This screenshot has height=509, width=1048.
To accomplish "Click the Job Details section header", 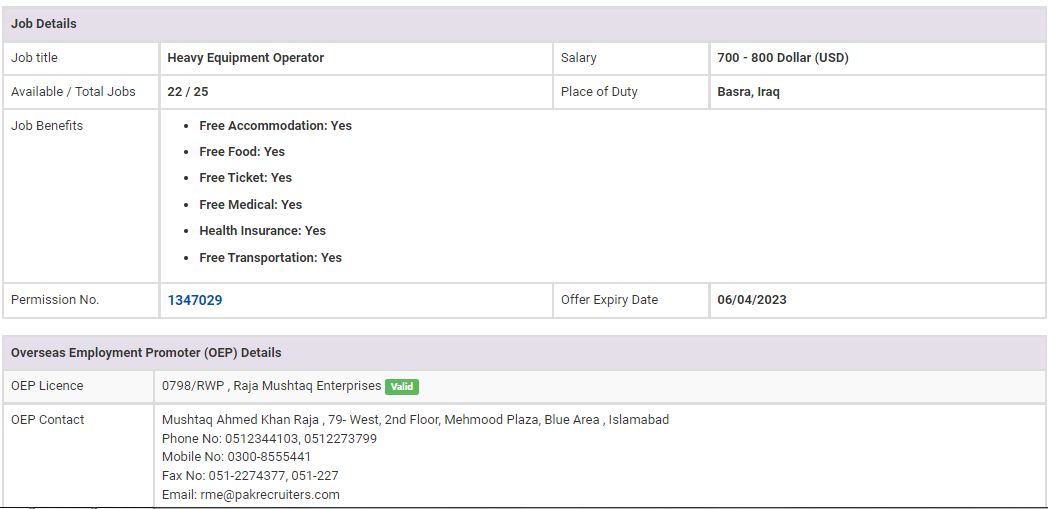I will point(44,23).
